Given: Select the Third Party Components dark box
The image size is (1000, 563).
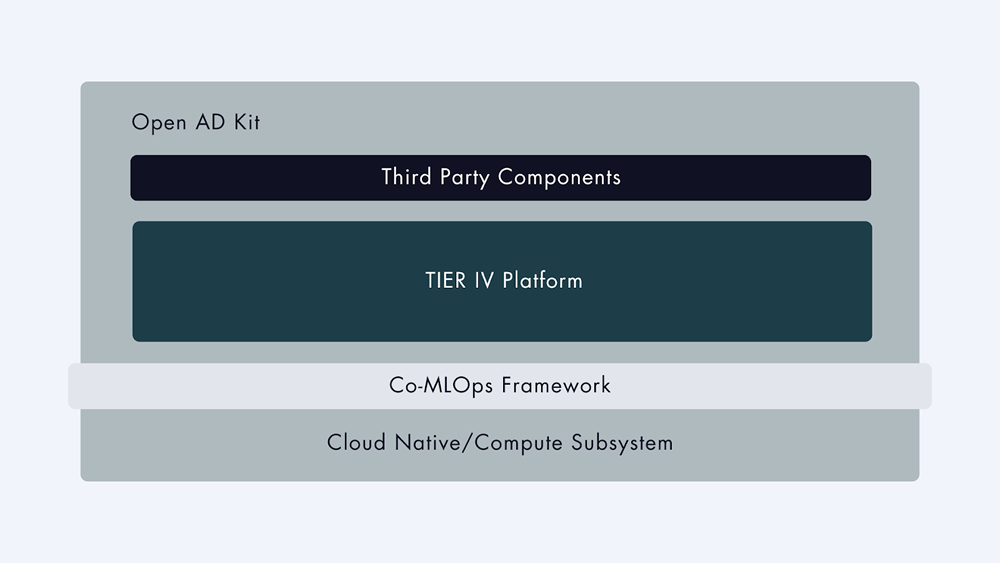Looking at the screenshot, I should [x=501, y=178].
